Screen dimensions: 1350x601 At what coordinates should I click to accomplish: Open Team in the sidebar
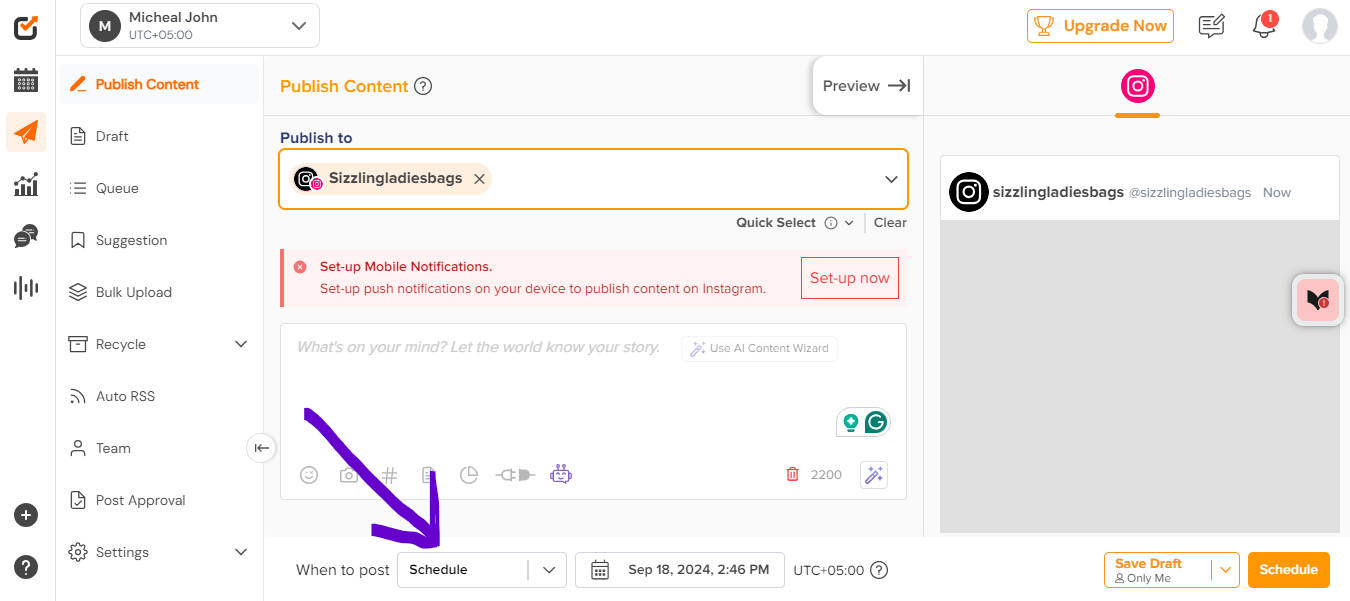coord(160,448)
